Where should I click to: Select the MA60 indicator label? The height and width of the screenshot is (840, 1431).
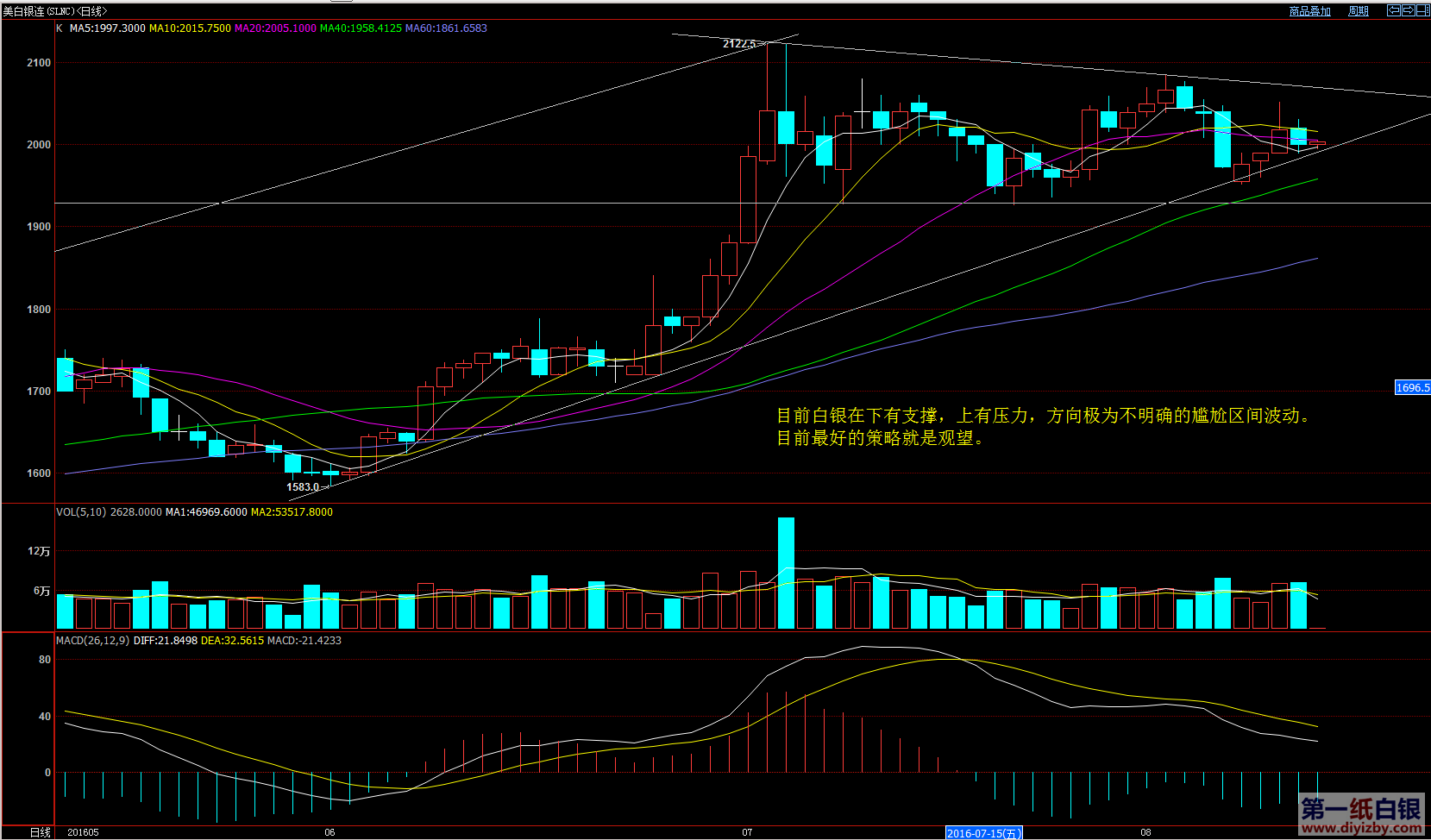pos(446,28)
